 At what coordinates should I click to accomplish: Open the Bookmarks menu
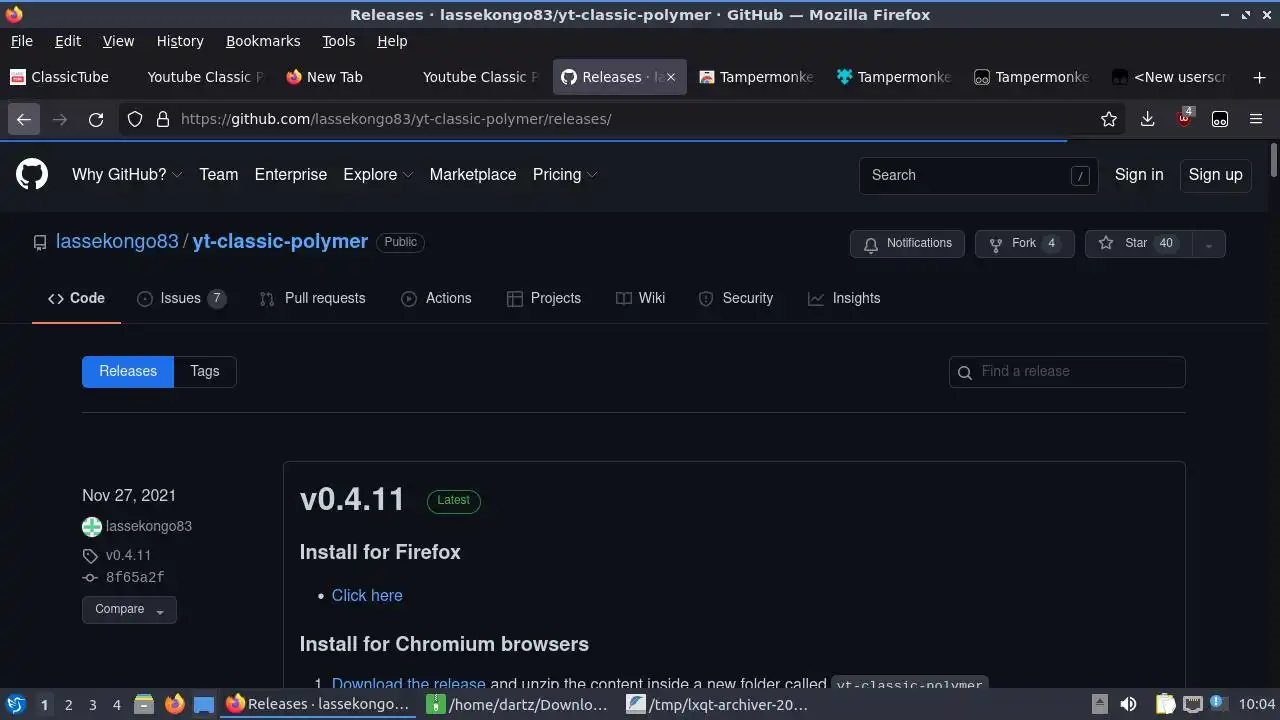[x=263, y=41]
